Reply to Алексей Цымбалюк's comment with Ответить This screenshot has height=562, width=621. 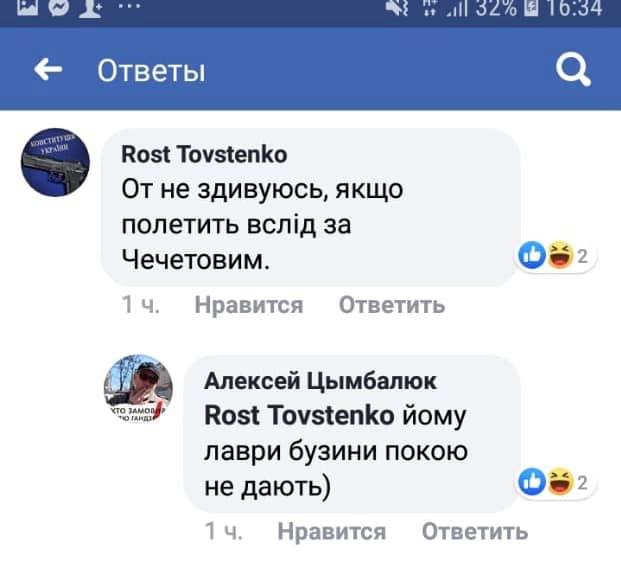pyautogui.click(x=475, y=531)
